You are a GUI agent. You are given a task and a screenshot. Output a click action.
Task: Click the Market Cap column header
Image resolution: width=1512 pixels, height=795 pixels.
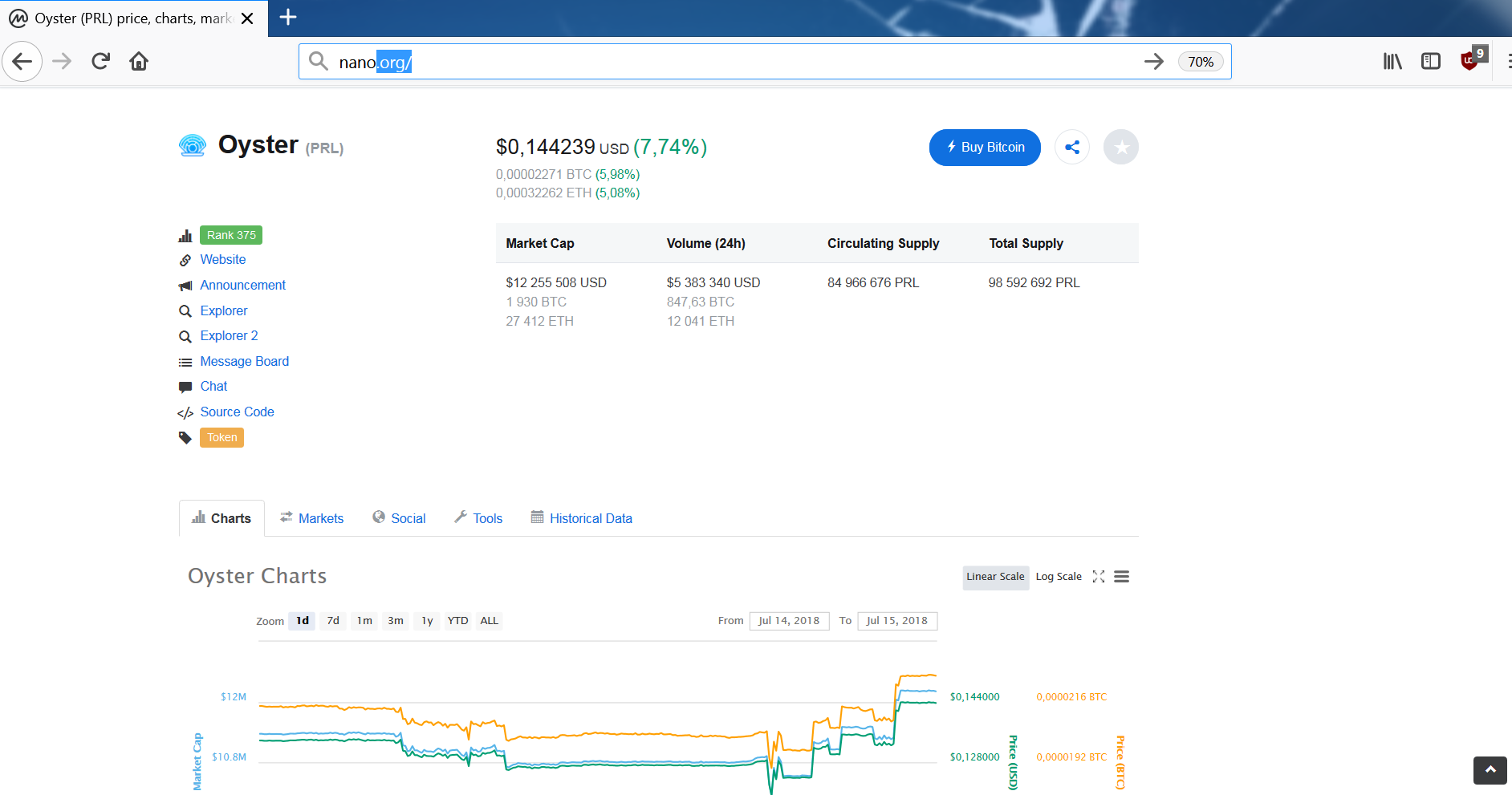540,243
